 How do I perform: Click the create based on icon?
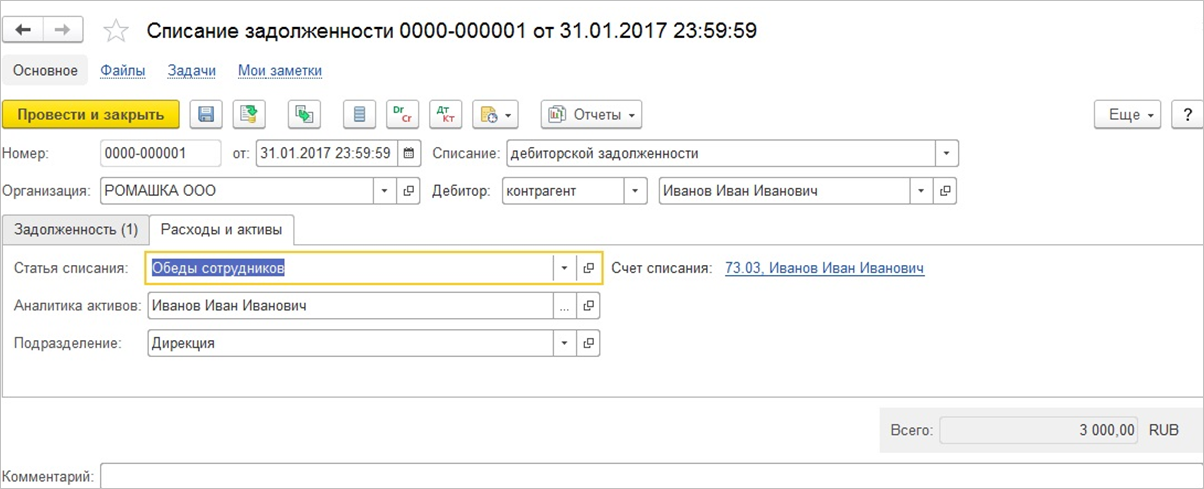pos(303,114)
